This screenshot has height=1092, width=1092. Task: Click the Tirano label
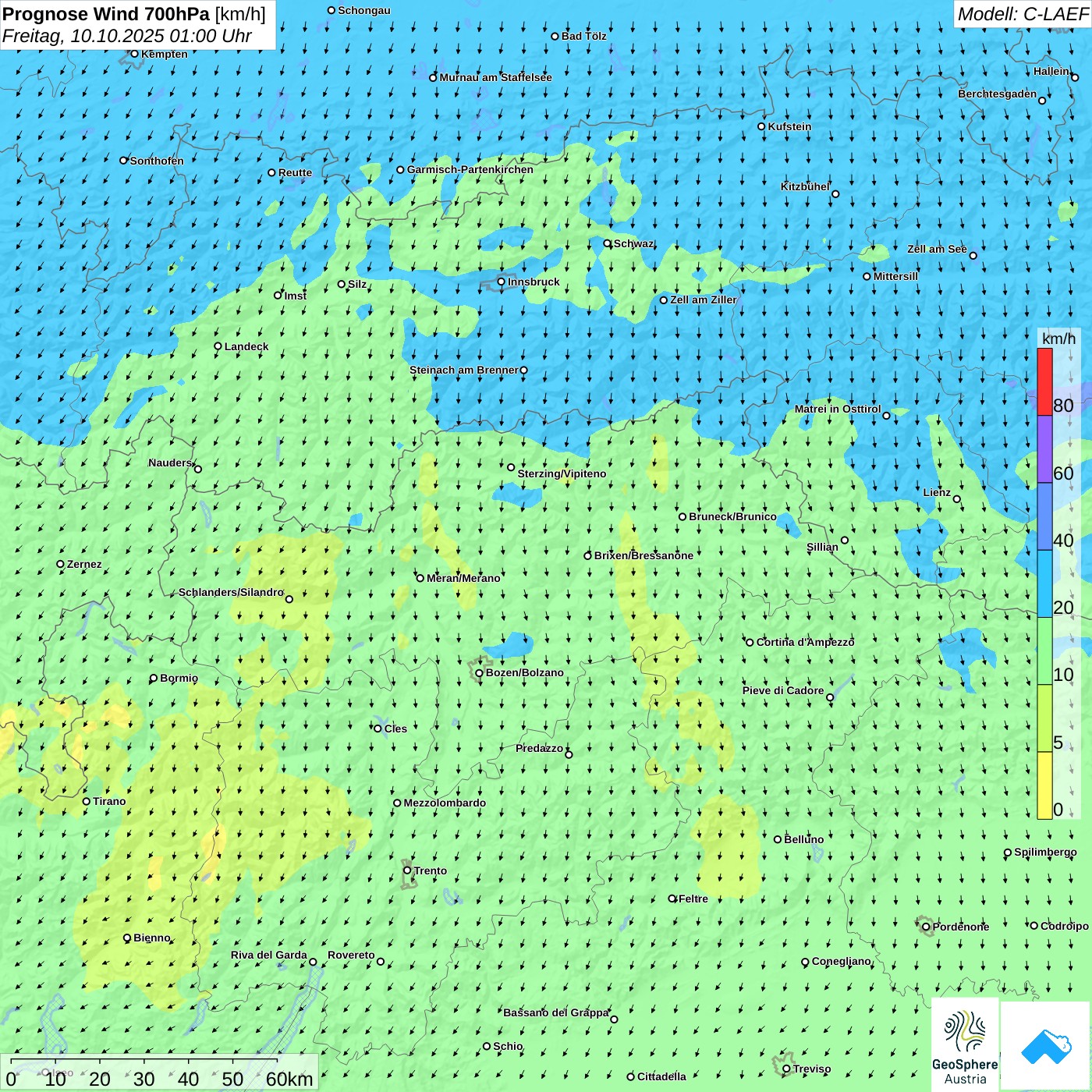(x=109, y=801)
